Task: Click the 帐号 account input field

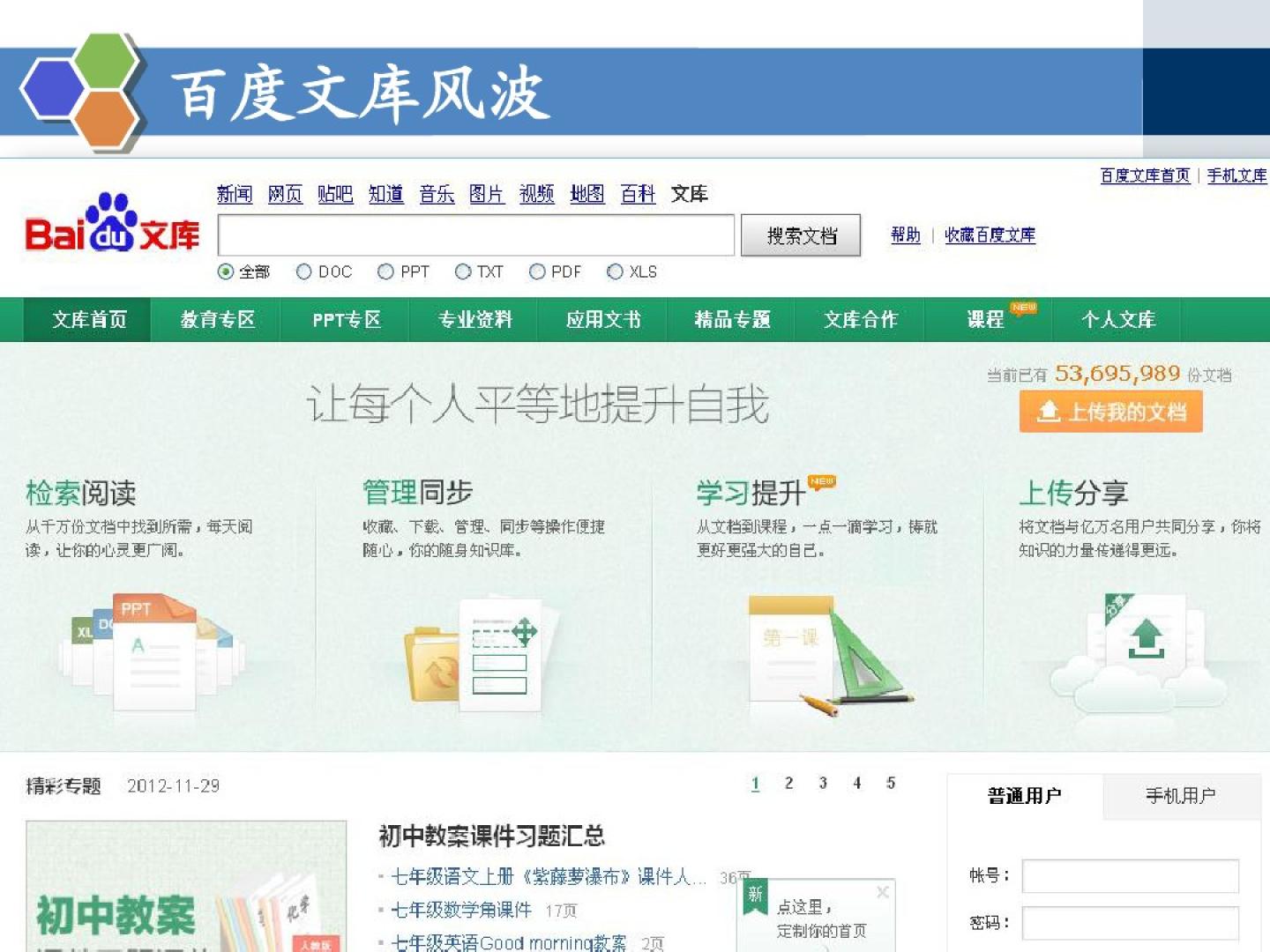Action: (1130, 876)
